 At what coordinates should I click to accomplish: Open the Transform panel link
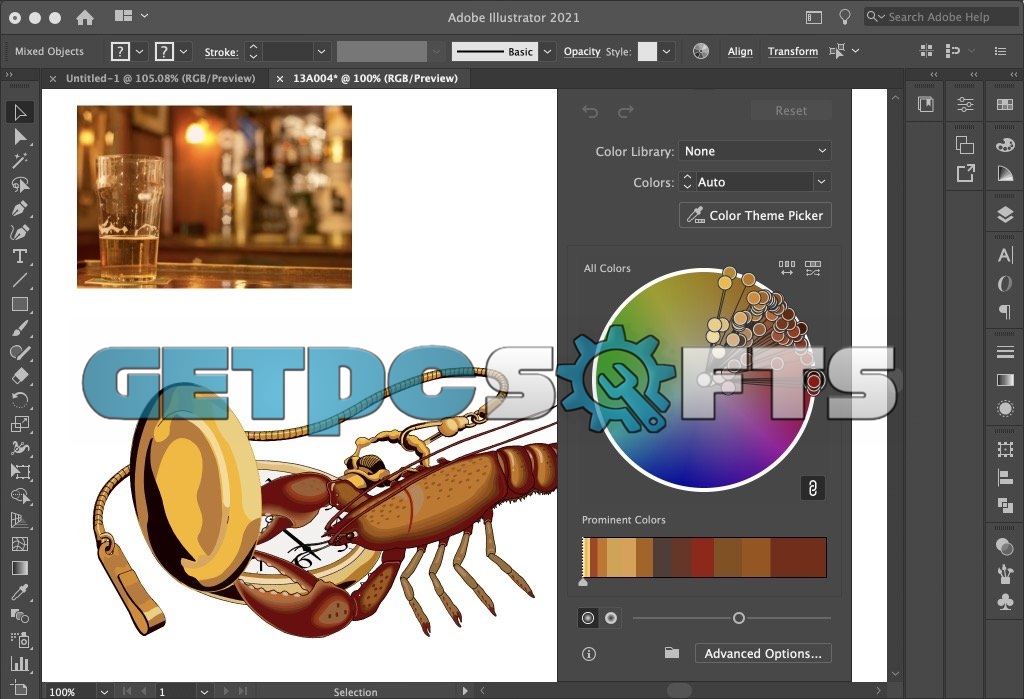click(792, 51)
